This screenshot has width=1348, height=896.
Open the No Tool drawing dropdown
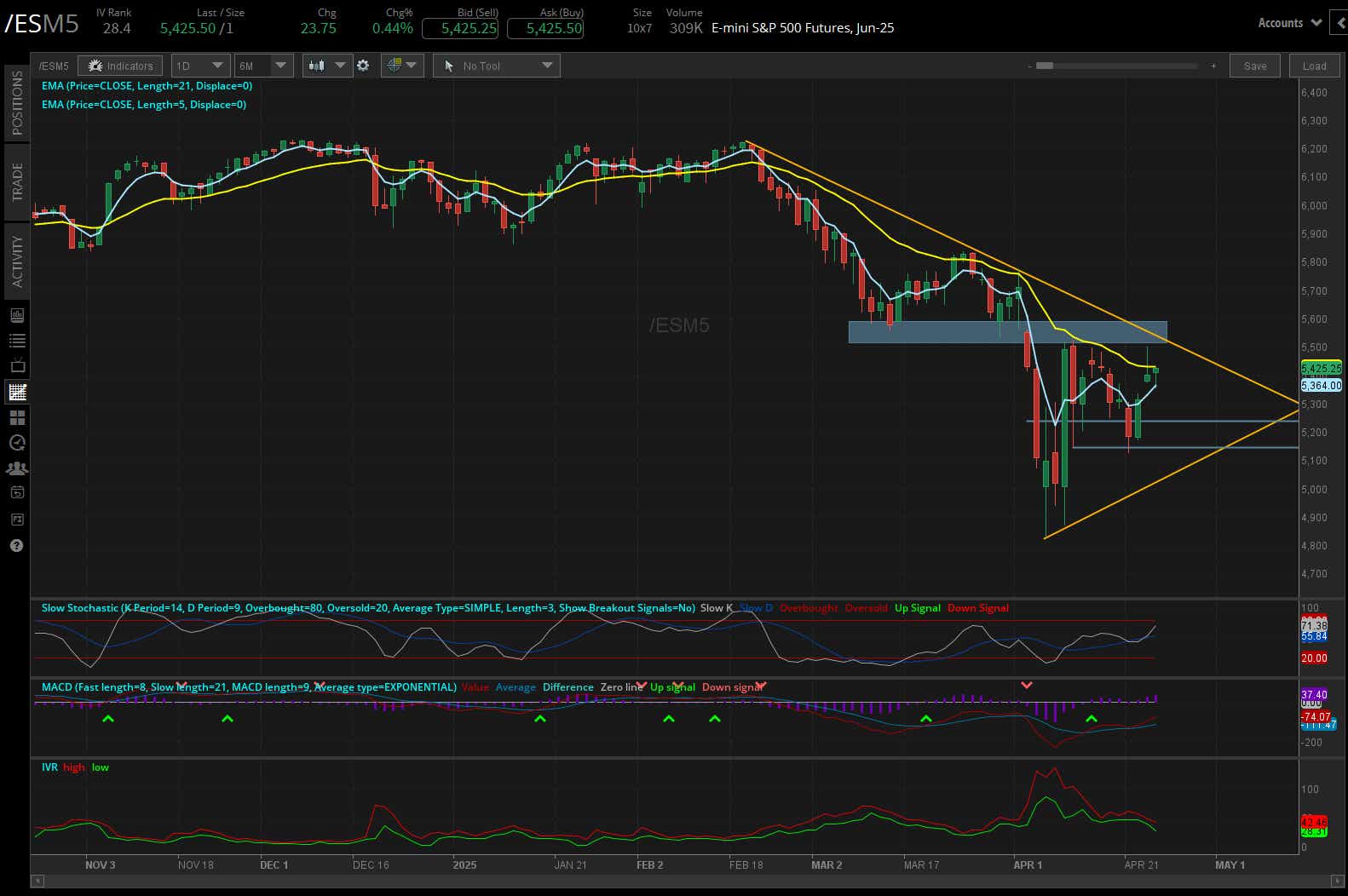pyautogui.click(x=497, y=66)
